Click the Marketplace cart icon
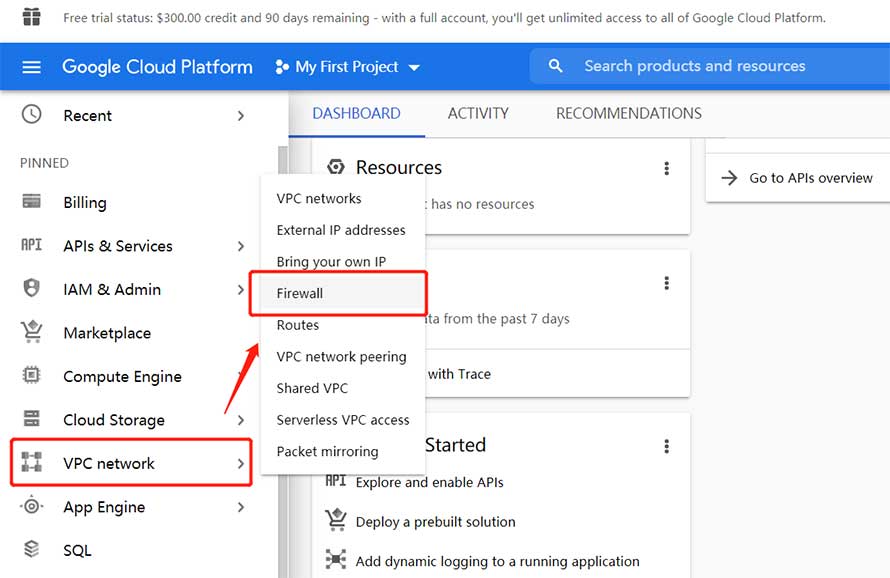This screenshot has height=578, width=890. (x=32, y=332)
